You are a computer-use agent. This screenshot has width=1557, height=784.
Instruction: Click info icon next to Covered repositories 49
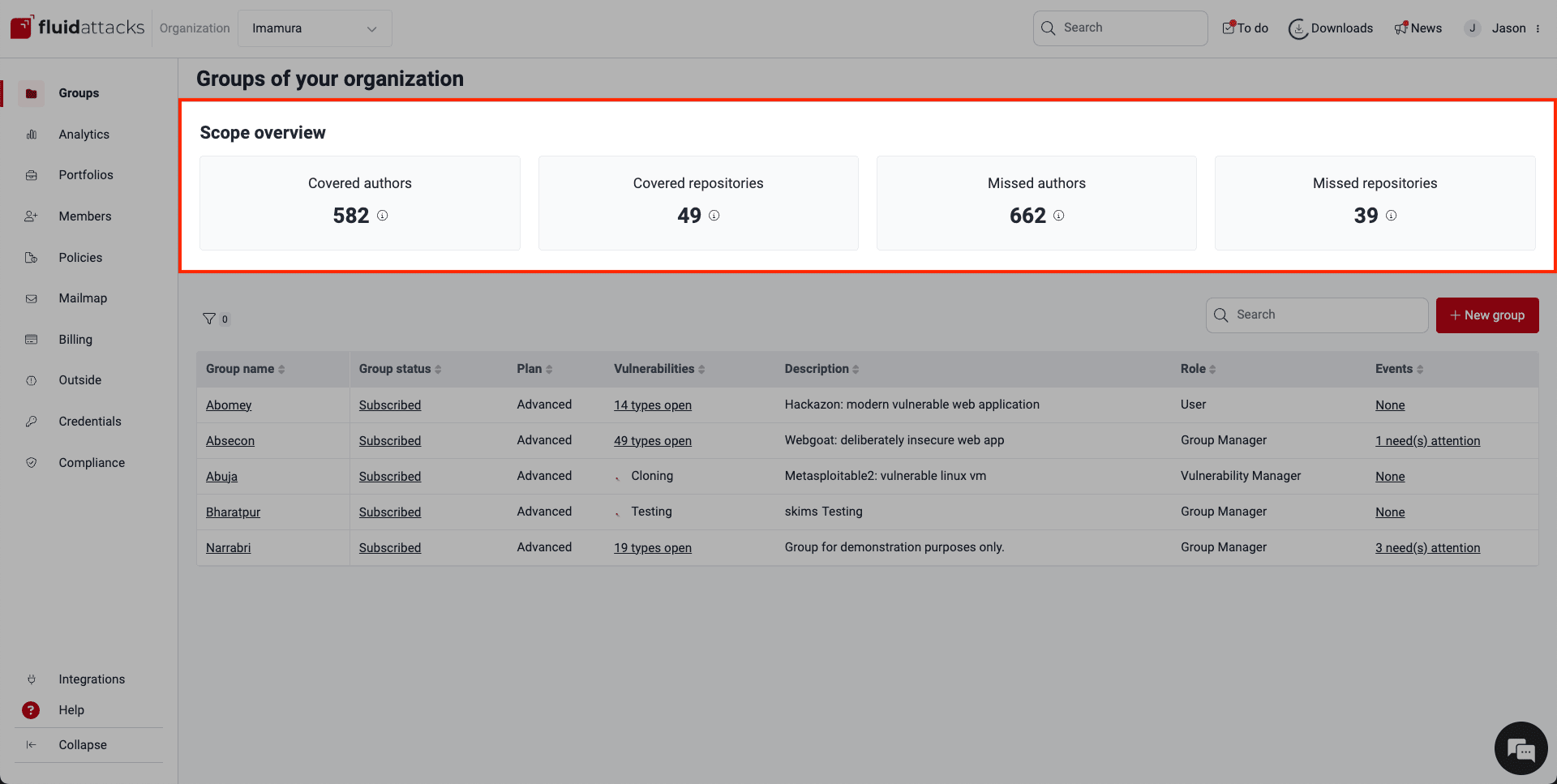(x=714, y=216)
